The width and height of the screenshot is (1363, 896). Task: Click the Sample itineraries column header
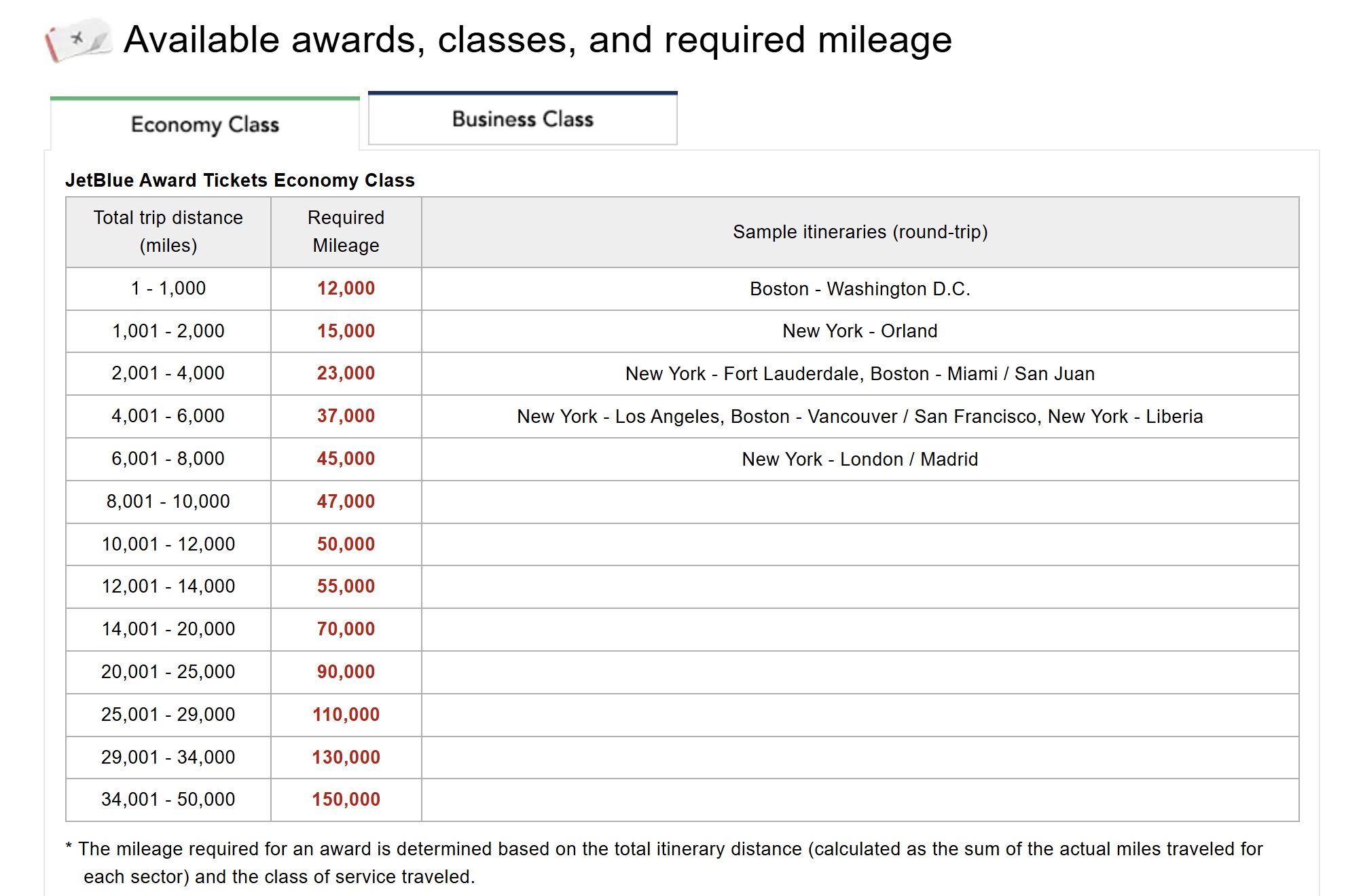point(860,232)
